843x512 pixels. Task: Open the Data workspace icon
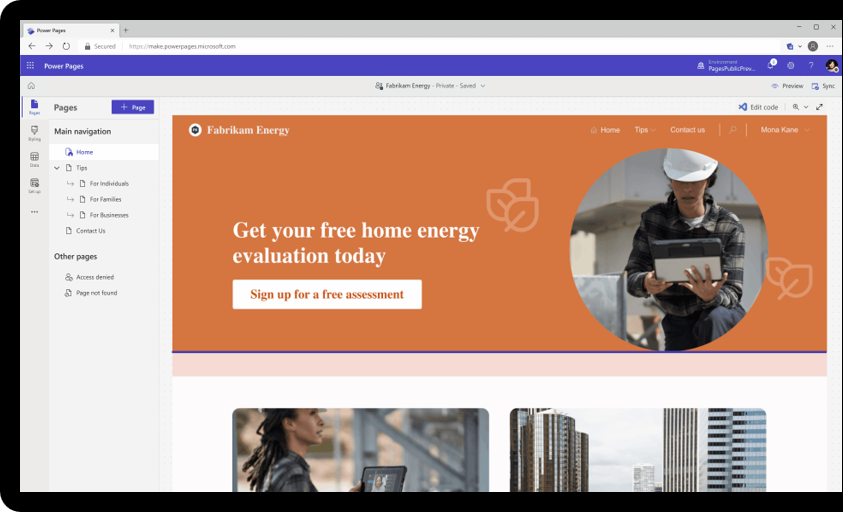[x=34, y=159]
